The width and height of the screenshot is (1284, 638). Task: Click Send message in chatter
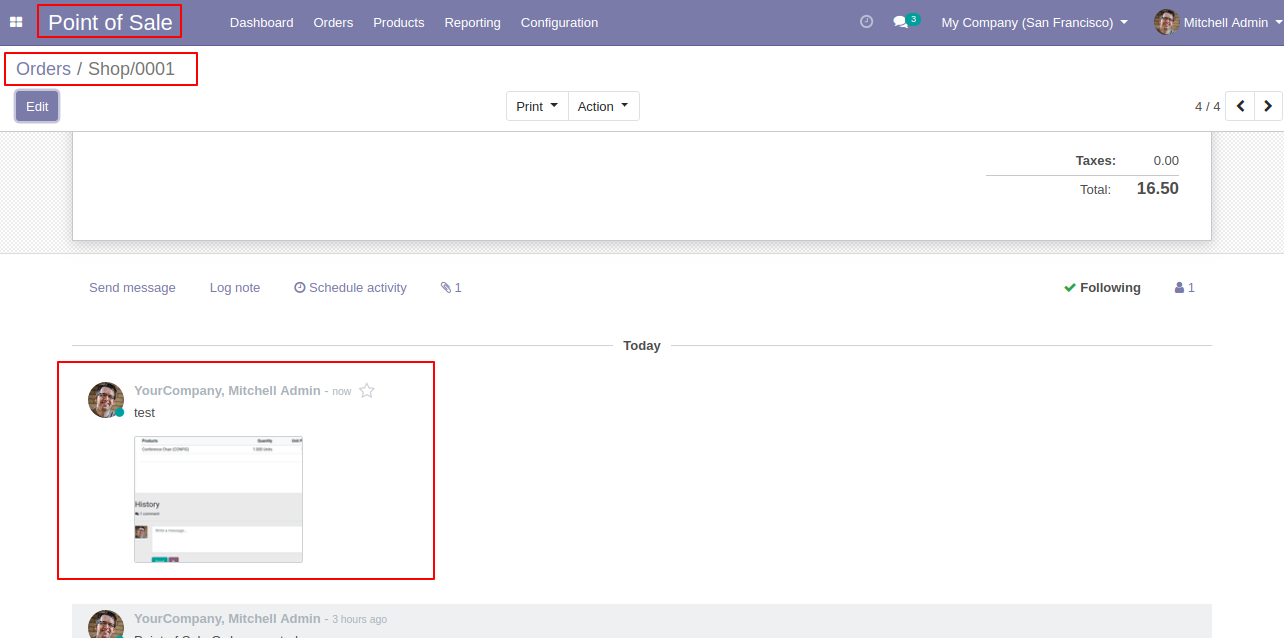(132, 288)
